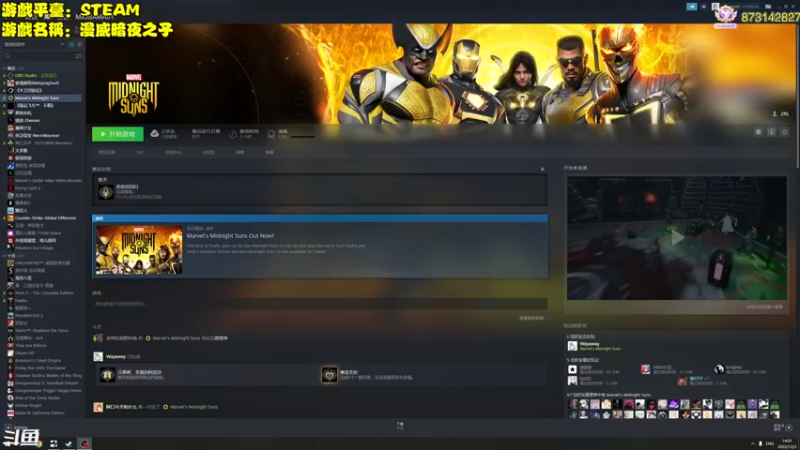The width and height of the screenshot is (800, 450).
Task: Click second achievement icon in Wayaway's activity
Action: [329, 375]
